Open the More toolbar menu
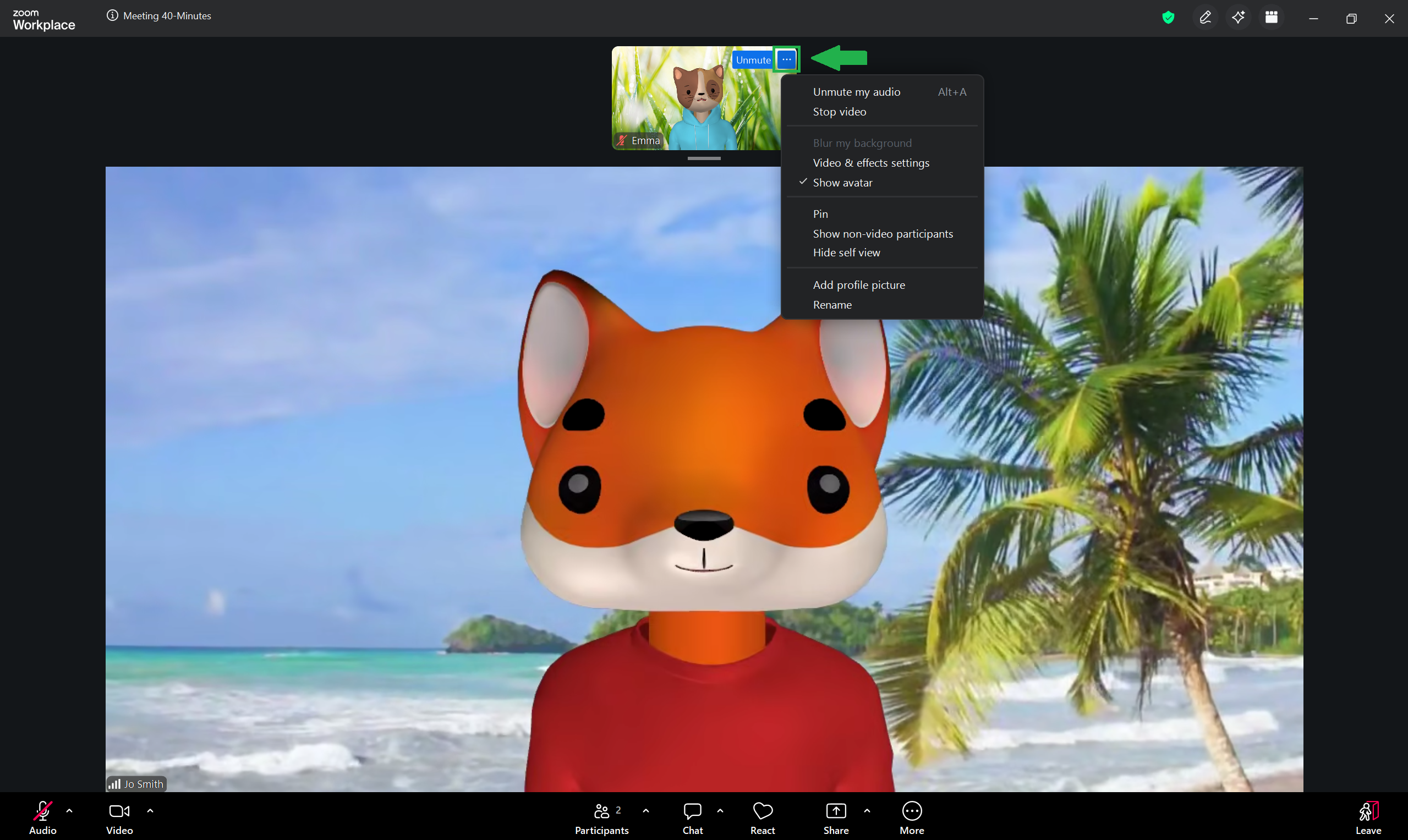This screenshot has height=840, width=1408. coord(912,818)
